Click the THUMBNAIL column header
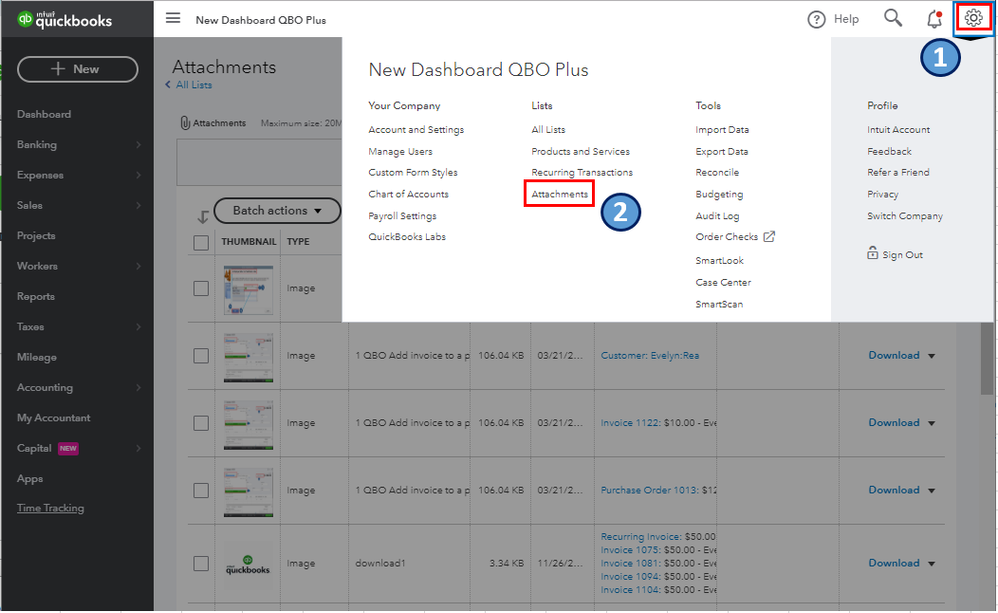 pos(249,241)
